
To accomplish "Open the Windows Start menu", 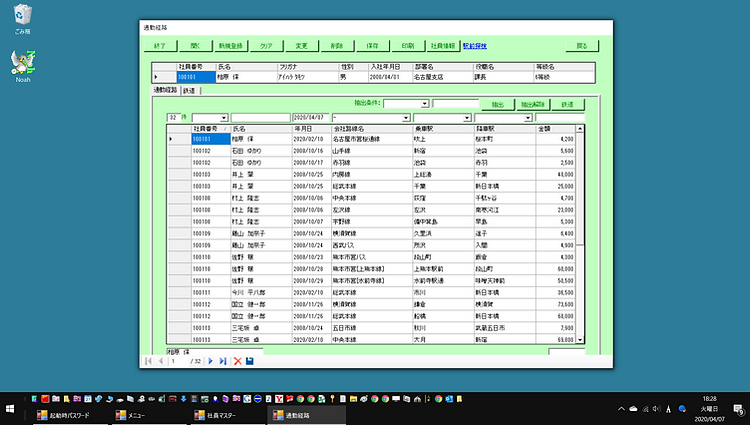I will point(10,409).
